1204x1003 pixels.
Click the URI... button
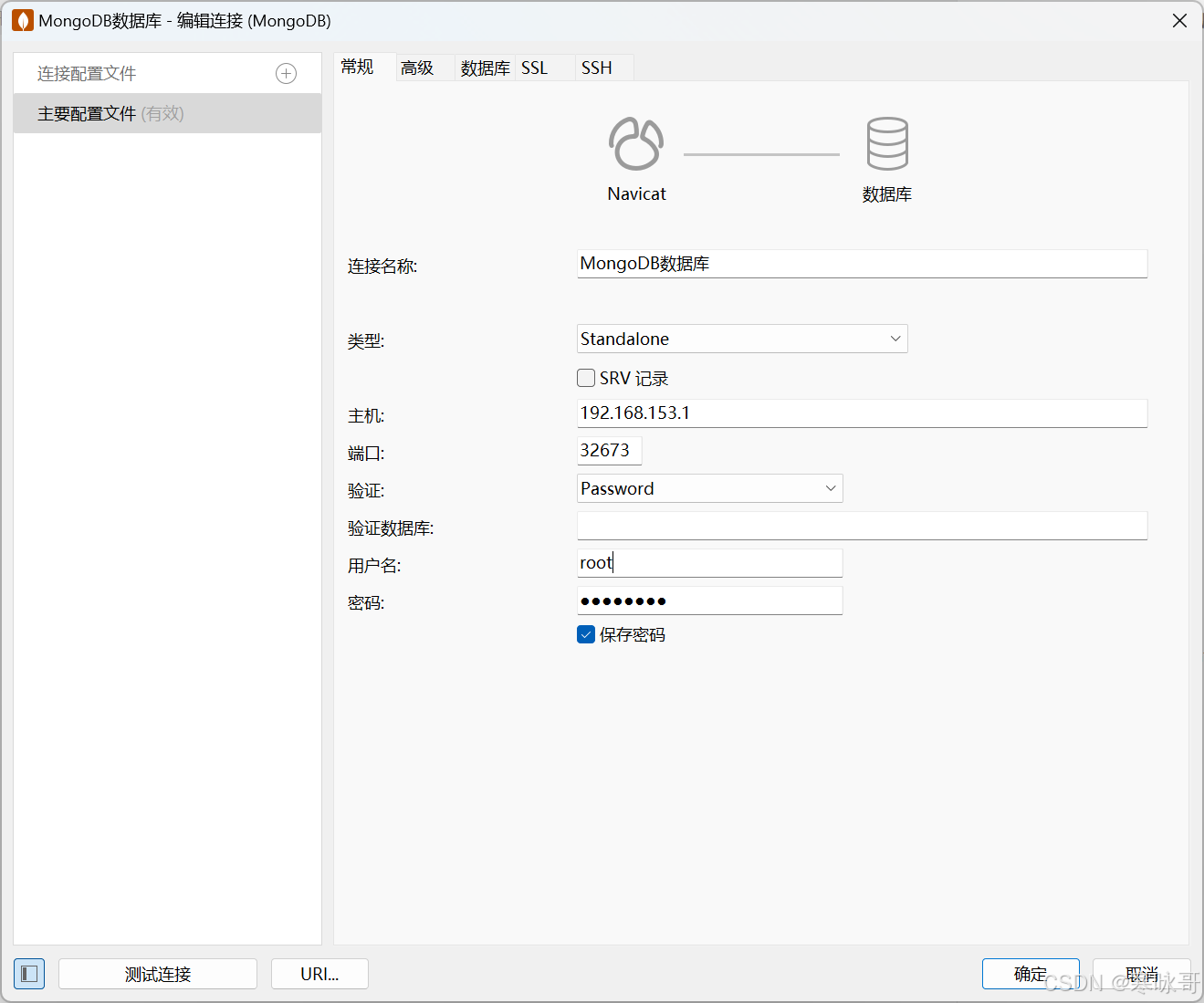pyautogui.click(x=319, y=974)
